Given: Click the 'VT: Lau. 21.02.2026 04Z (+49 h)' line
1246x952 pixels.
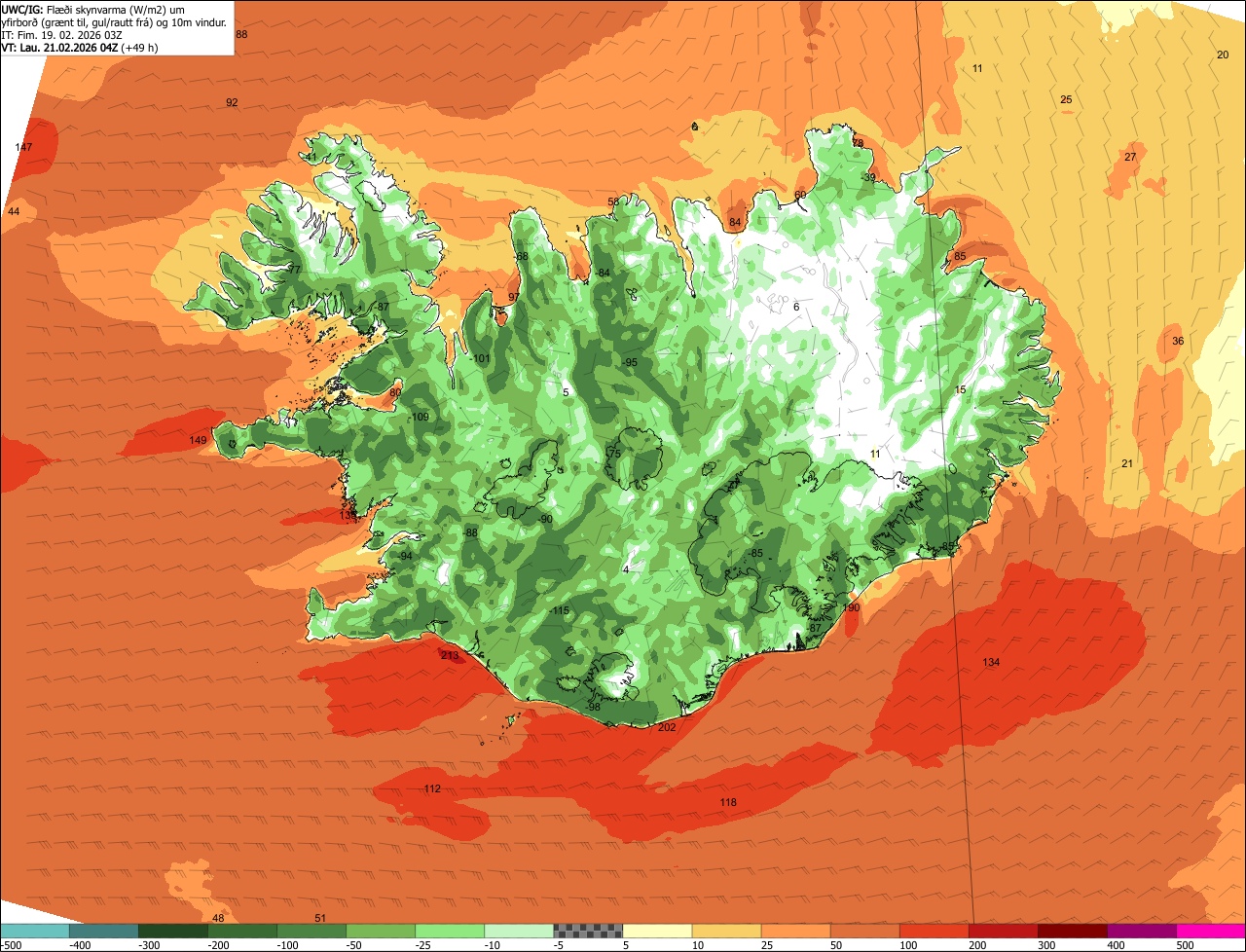Looking at the screenshot, I should pyautogui.click(x=80, y=47).
